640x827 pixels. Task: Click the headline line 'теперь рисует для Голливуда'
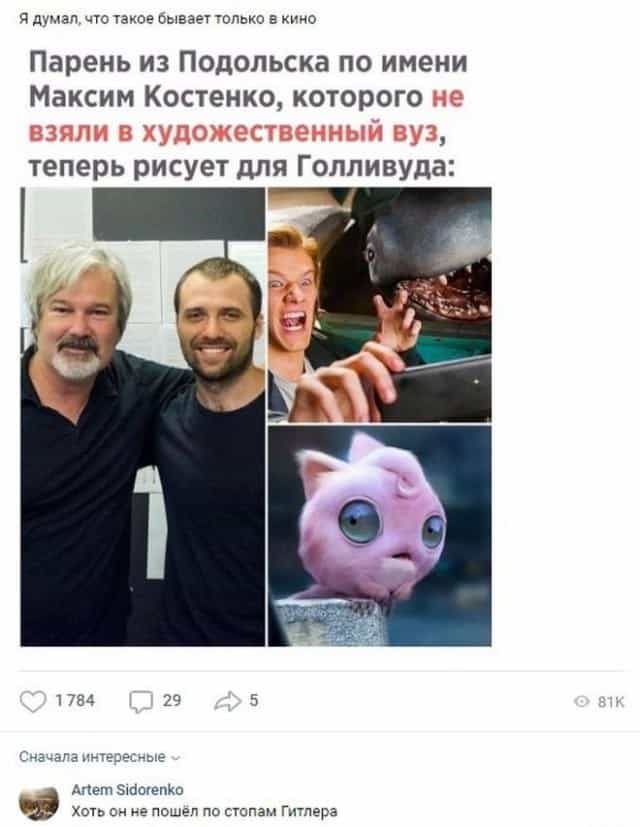241,167
